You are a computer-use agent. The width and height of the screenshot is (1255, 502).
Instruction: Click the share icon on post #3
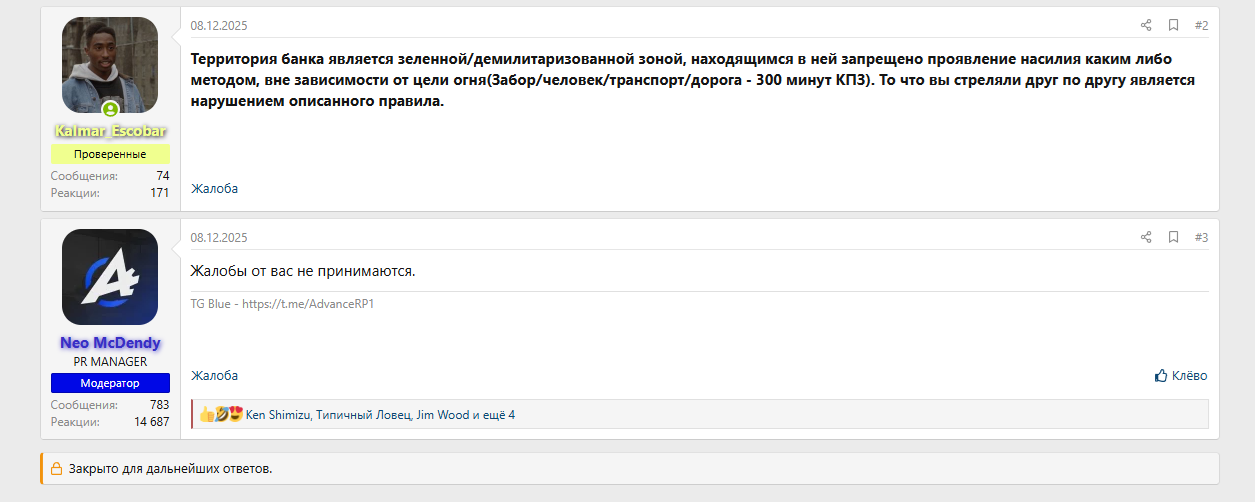point(1146,237)
